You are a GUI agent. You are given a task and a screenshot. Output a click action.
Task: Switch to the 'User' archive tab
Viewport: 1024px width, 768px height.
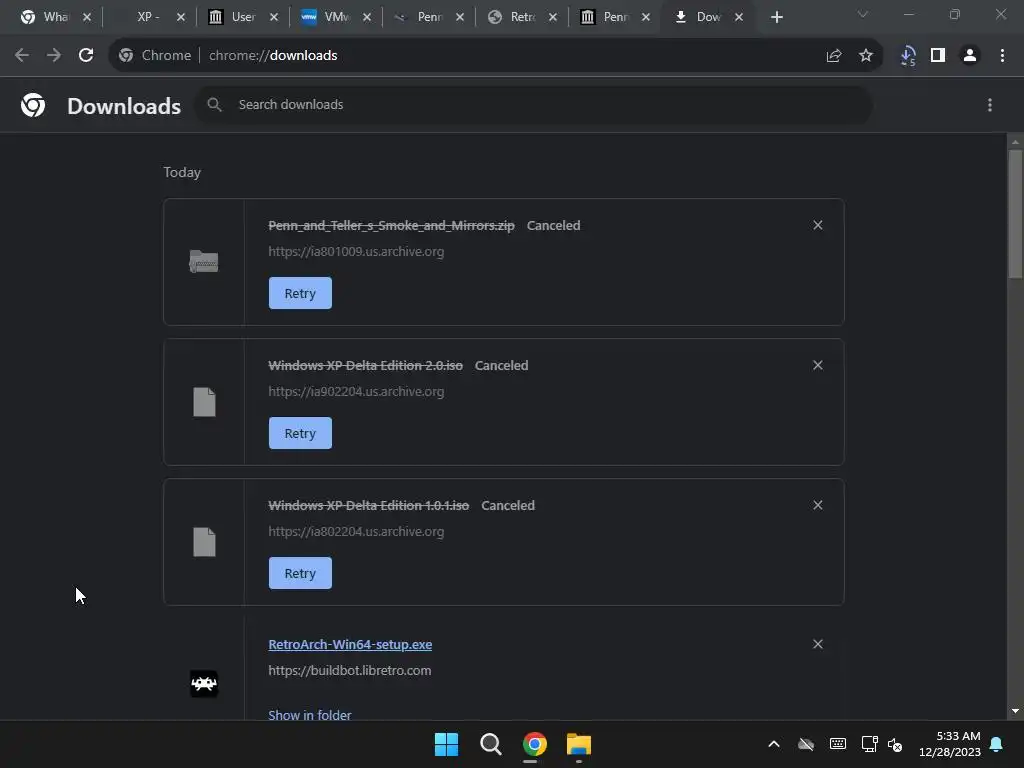(x=243, y=17)
